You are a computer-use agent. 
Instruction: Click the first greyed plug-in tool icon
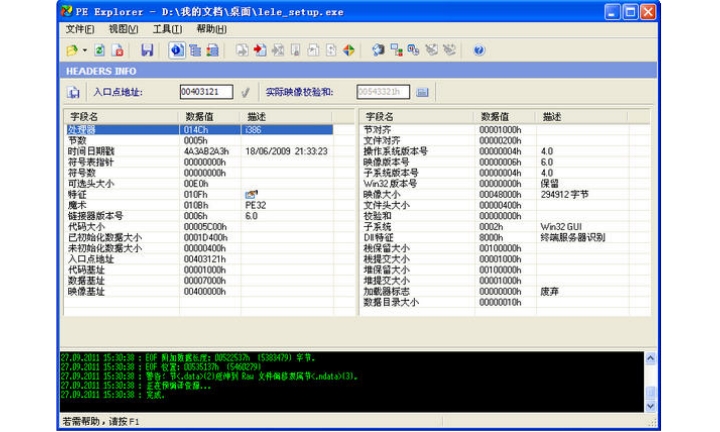coord(431,50)
